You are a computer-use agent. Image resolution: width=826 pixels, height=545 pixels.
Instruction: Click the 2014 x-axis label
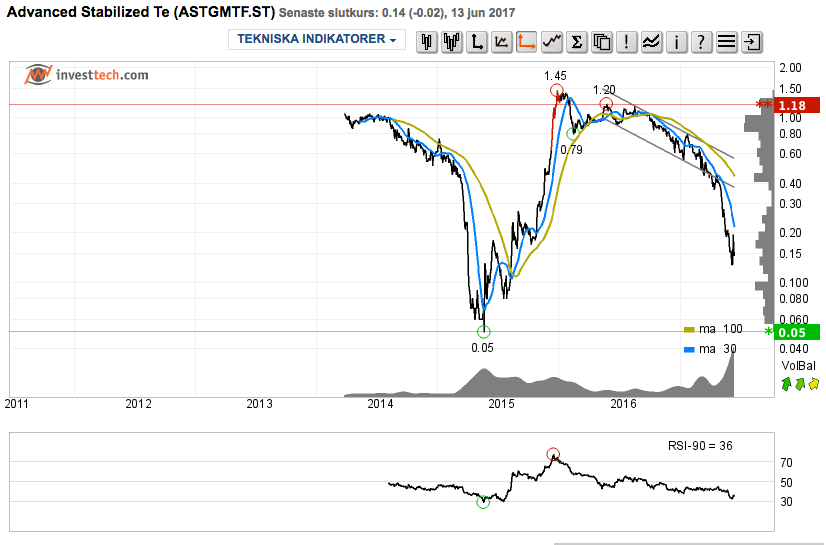click(x=380, y=404)
